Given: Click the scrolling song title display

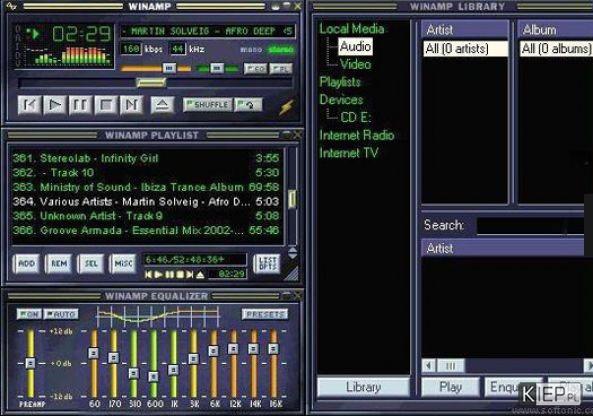Looking at the screenshot, I should tap(208, 31).
